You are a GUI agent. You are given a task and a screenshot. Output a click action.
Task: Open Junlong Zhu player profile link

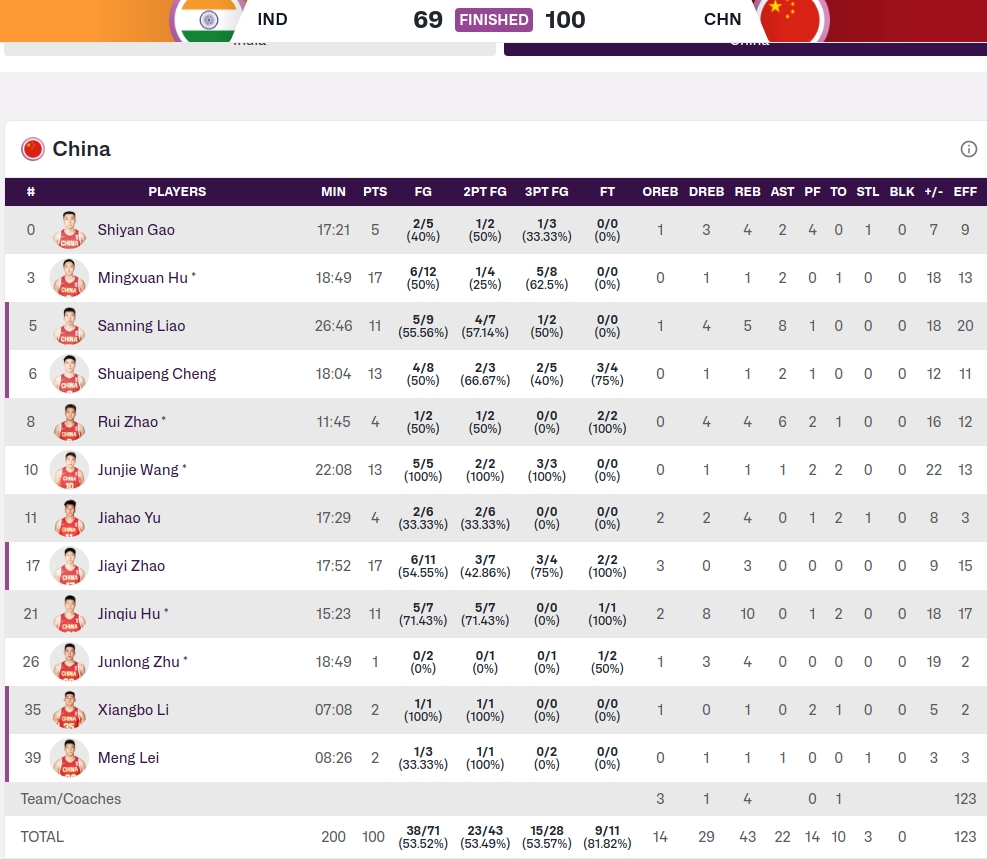click(138, 662)
